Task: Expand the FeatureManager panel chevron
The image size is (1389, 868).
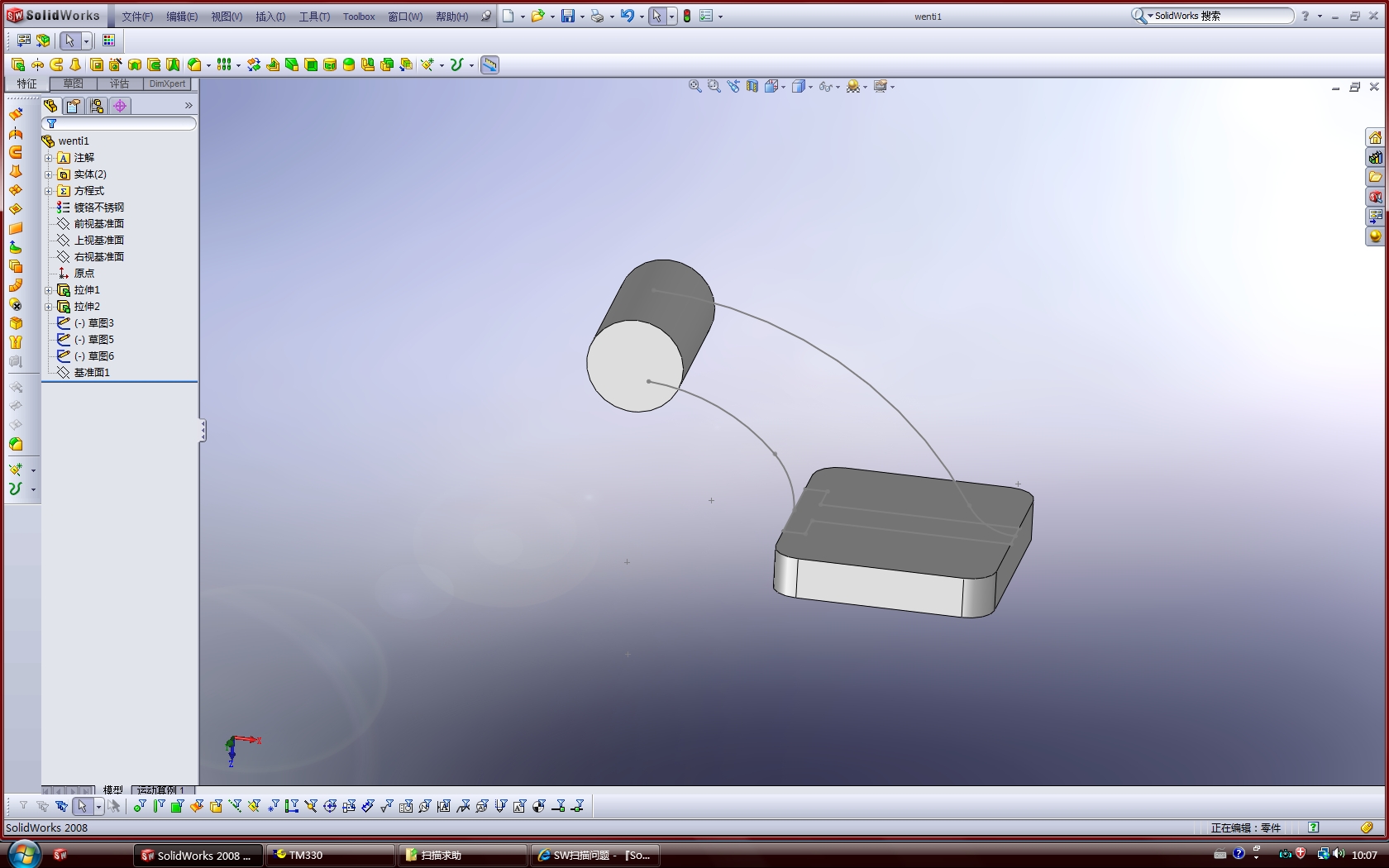Action: coord(189,106)
